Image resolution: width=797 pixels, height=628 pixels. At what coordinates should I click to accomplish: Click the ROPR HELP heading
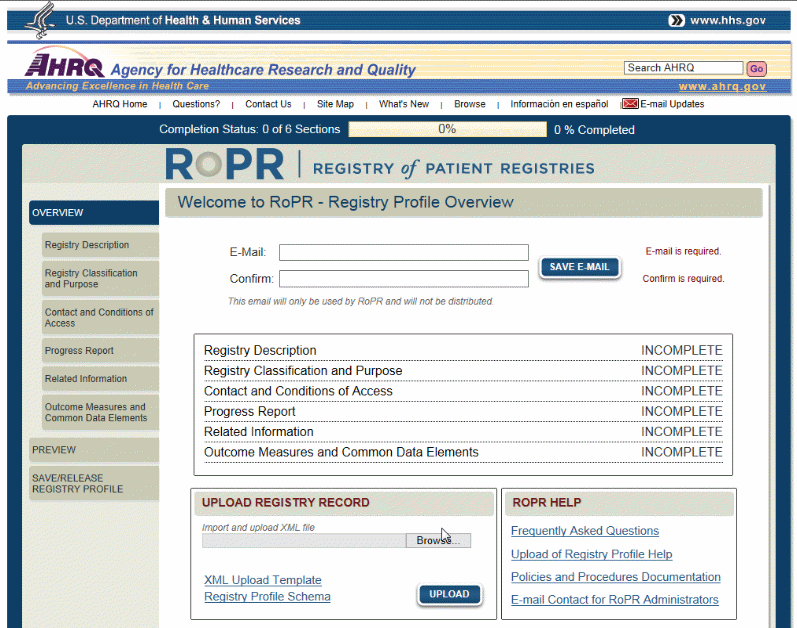(x=546, y=503)
